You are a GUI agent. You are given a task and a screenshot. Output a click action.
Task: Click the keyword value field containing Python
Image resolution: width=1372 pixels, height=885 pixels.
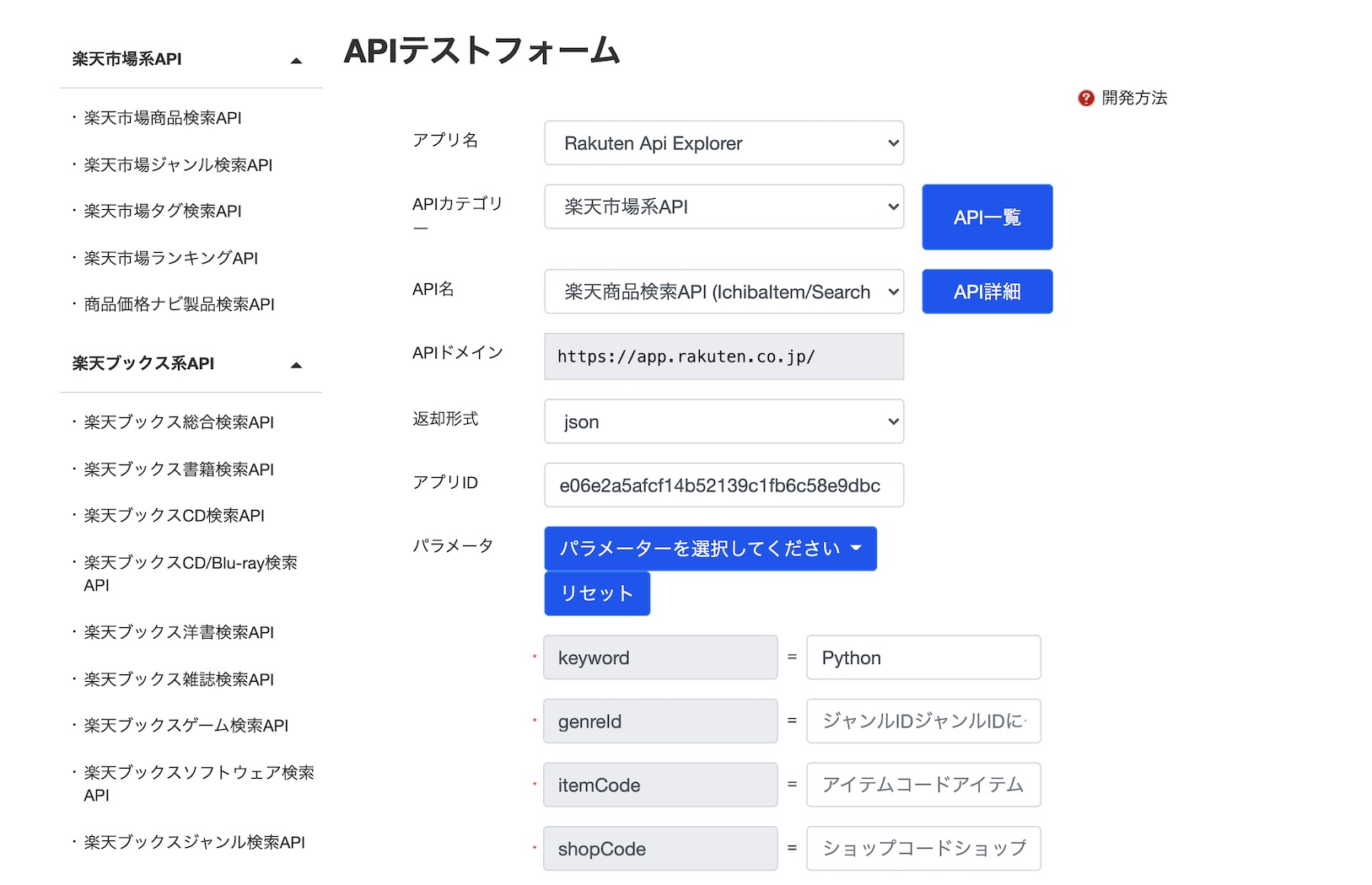(x=923, y=657)
